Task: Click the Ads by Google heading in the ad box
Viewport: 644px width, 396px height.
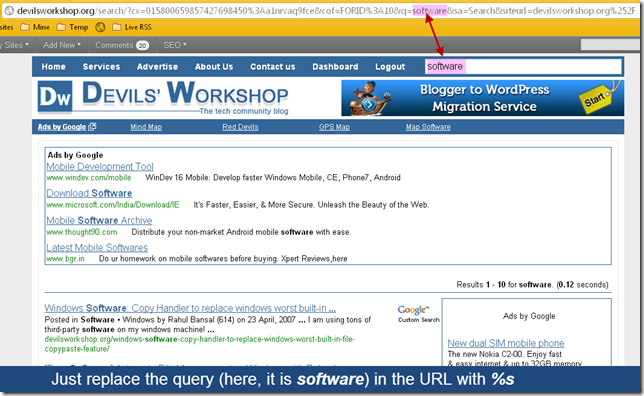Action: 75,155
